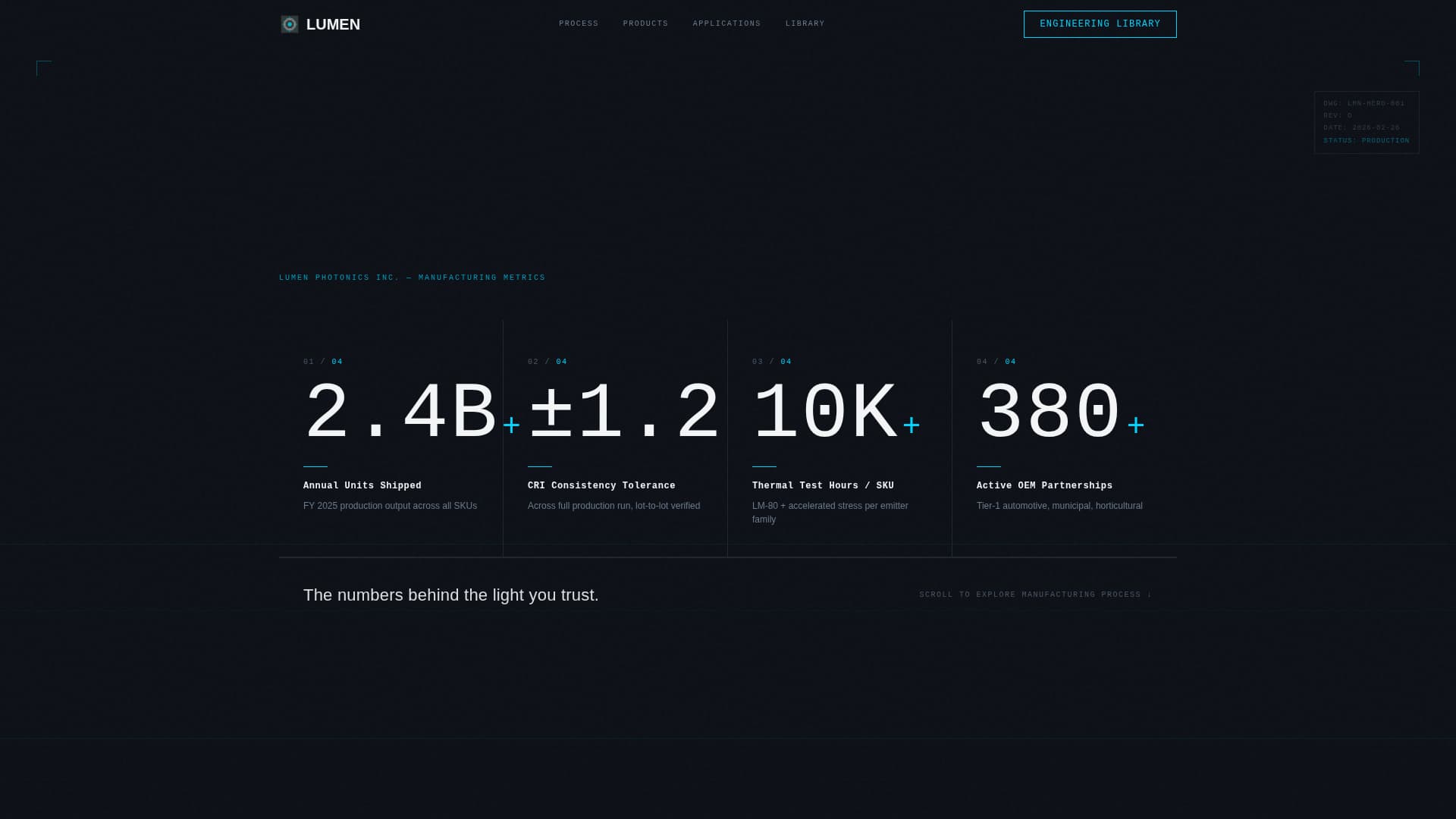Screen dimensions: 1456x819
Task: Click the Thermal Test Hours / SKU label
Action: 823,485
